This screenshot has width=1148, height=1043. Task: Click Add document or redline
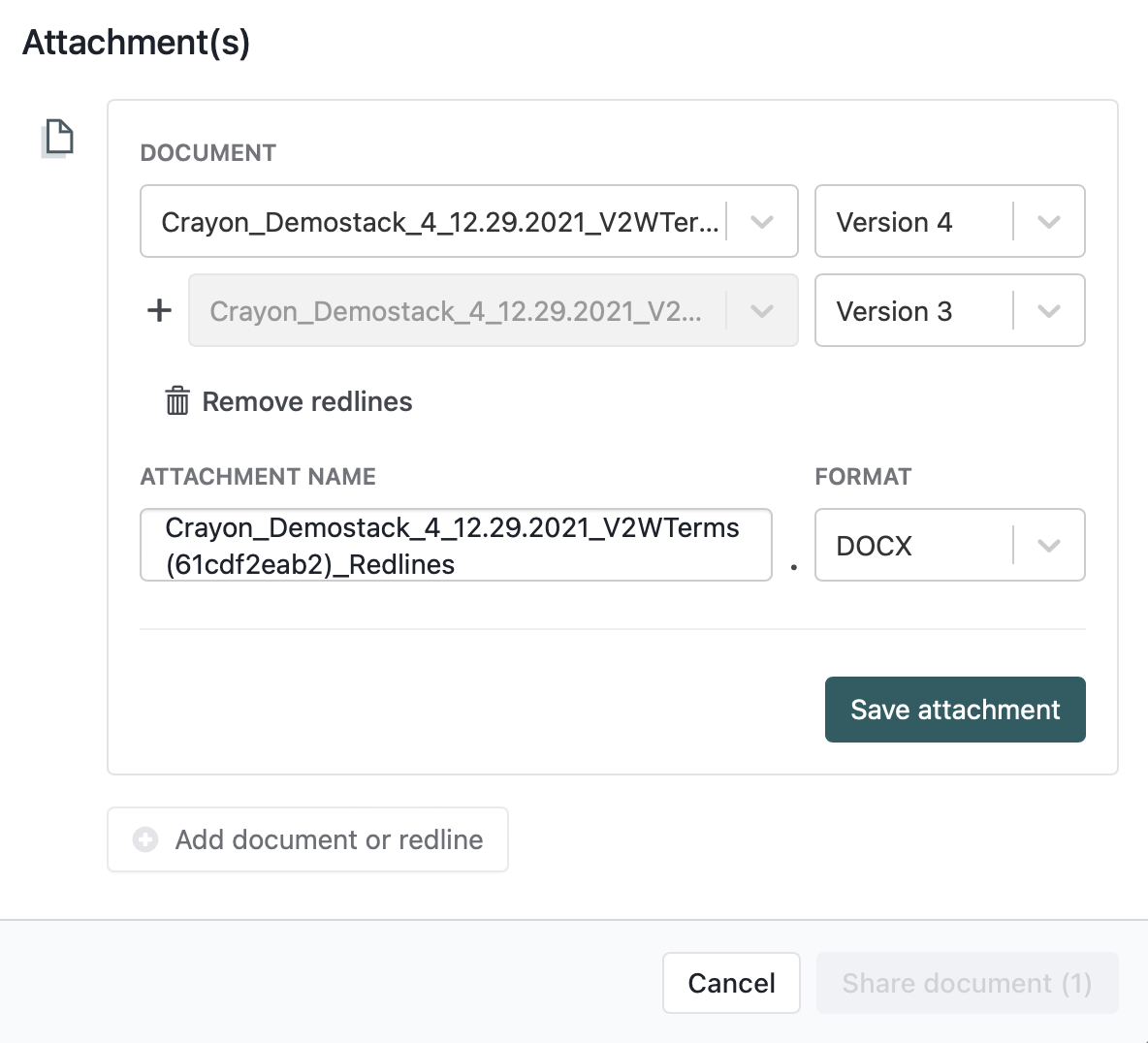click(307, 839)
